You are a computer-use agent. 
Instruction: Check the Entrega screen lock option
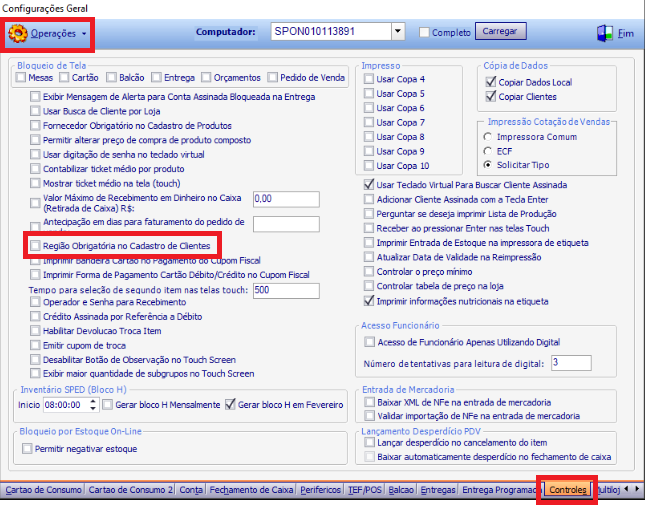pos(156,77)
